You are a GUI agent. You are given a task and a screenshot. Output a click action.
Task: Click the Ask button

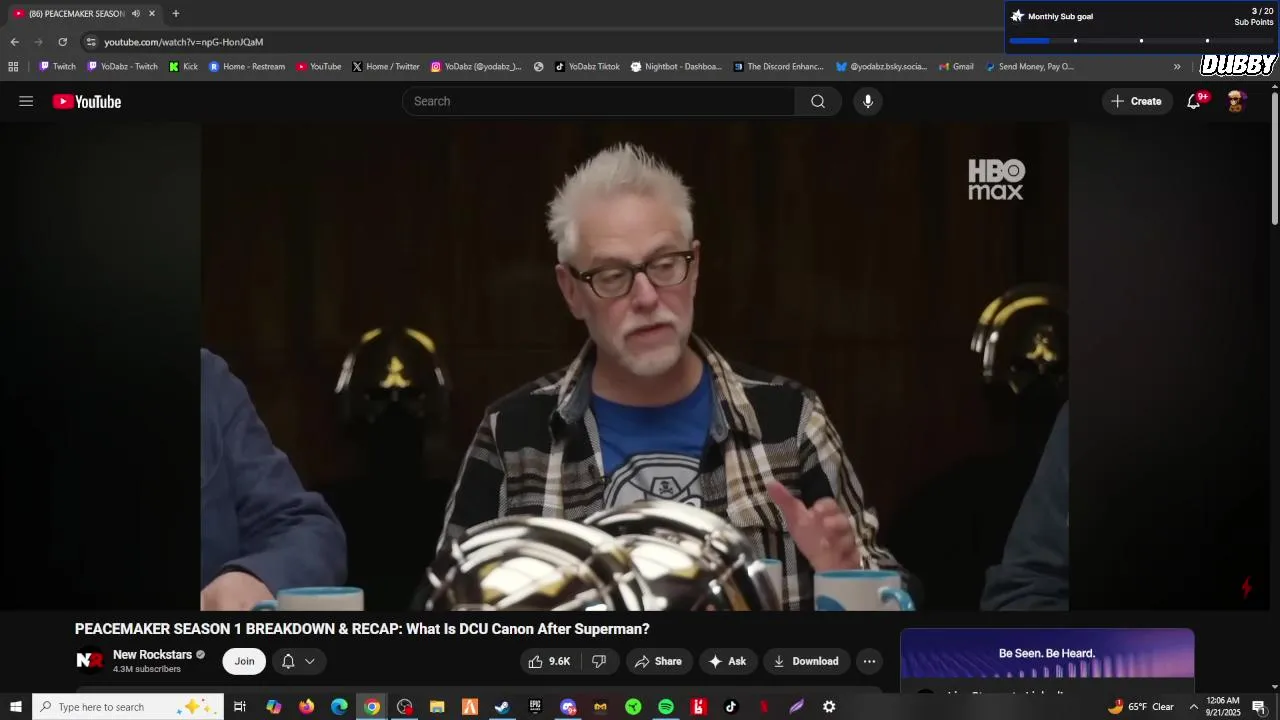tap(727, 661)
